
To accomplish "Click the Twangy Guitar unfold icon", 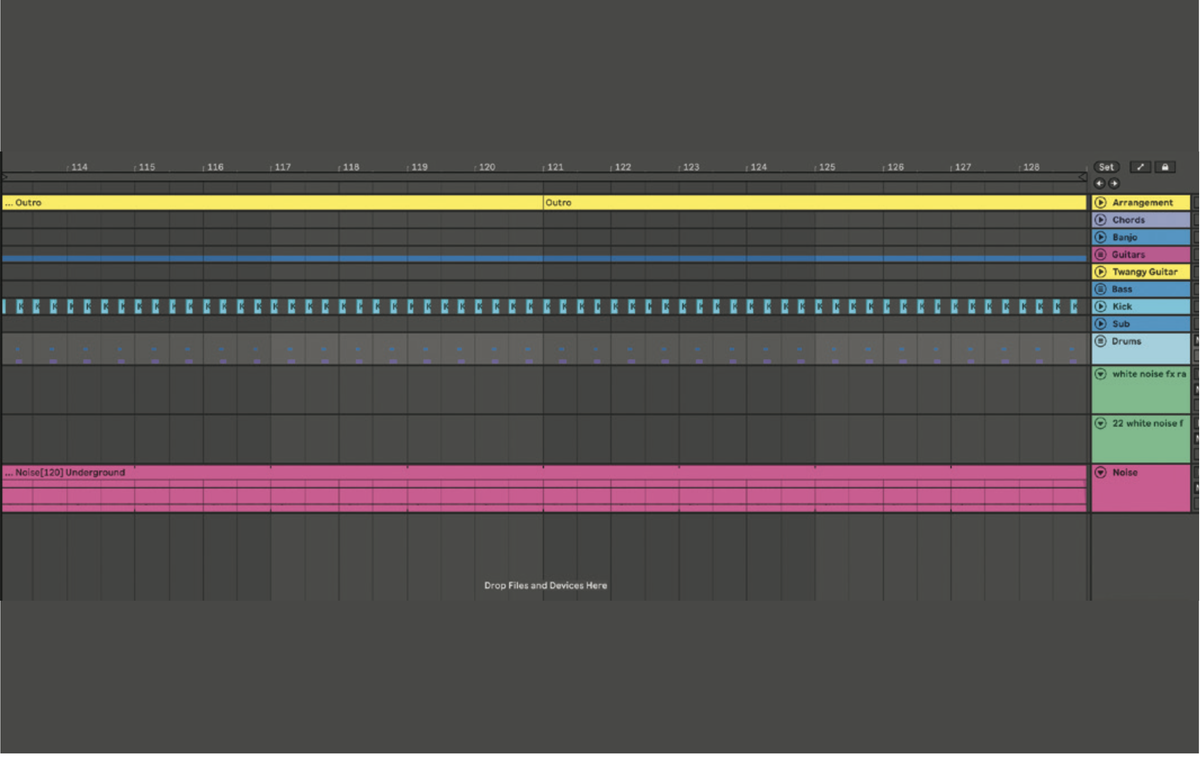I will click(1100, 271).
